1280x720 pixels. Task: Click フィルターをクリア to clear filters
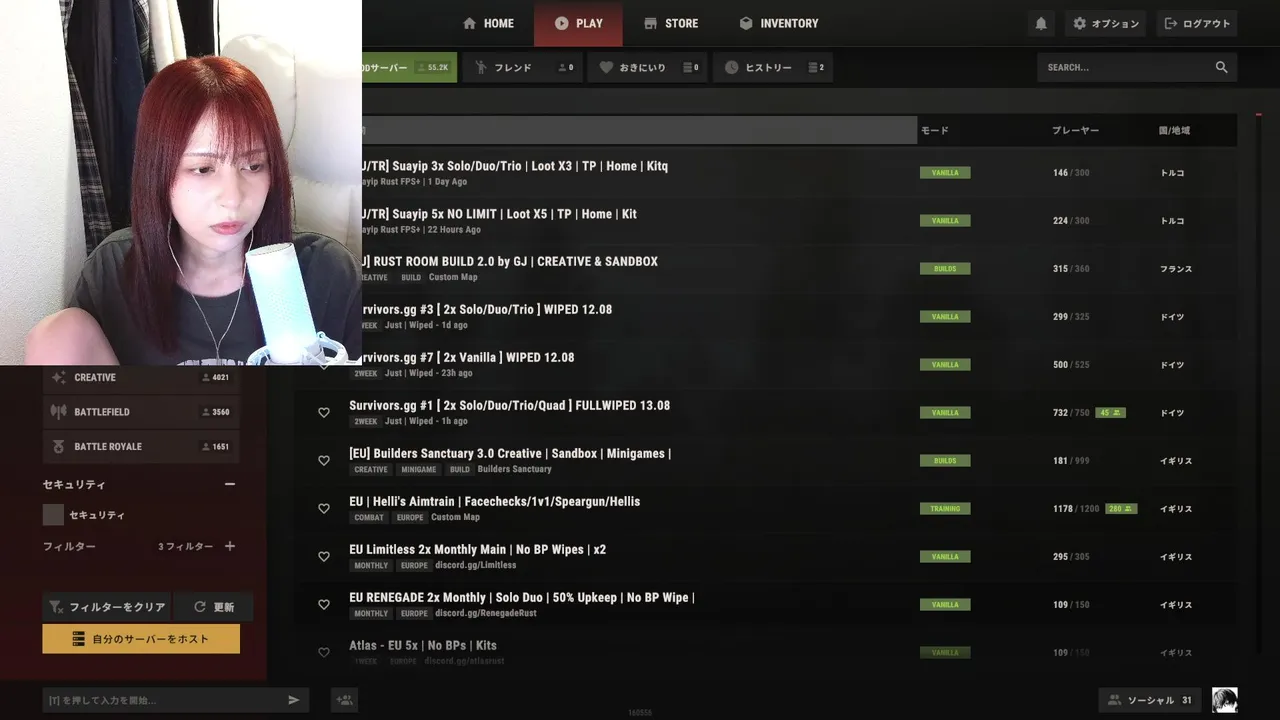tap(106, 607)
